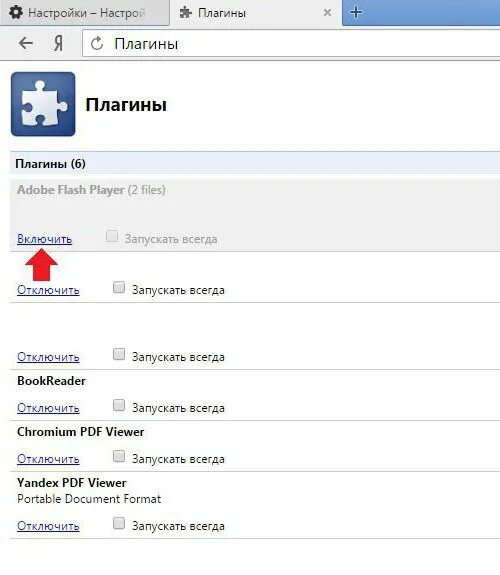Click the back arrow navigation icon
This screenshot has height=575, width=500.
26,43
